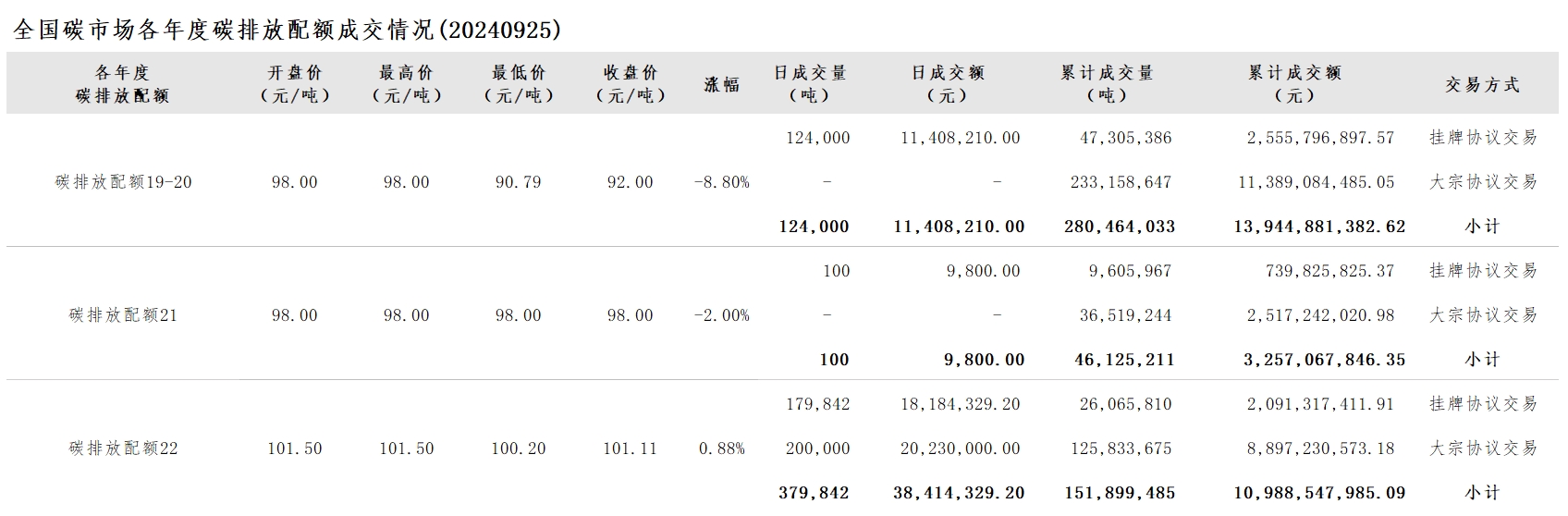Click the 各年度碳排放配额 column header
Screen dimensions: 1568x516
point(123,83)
